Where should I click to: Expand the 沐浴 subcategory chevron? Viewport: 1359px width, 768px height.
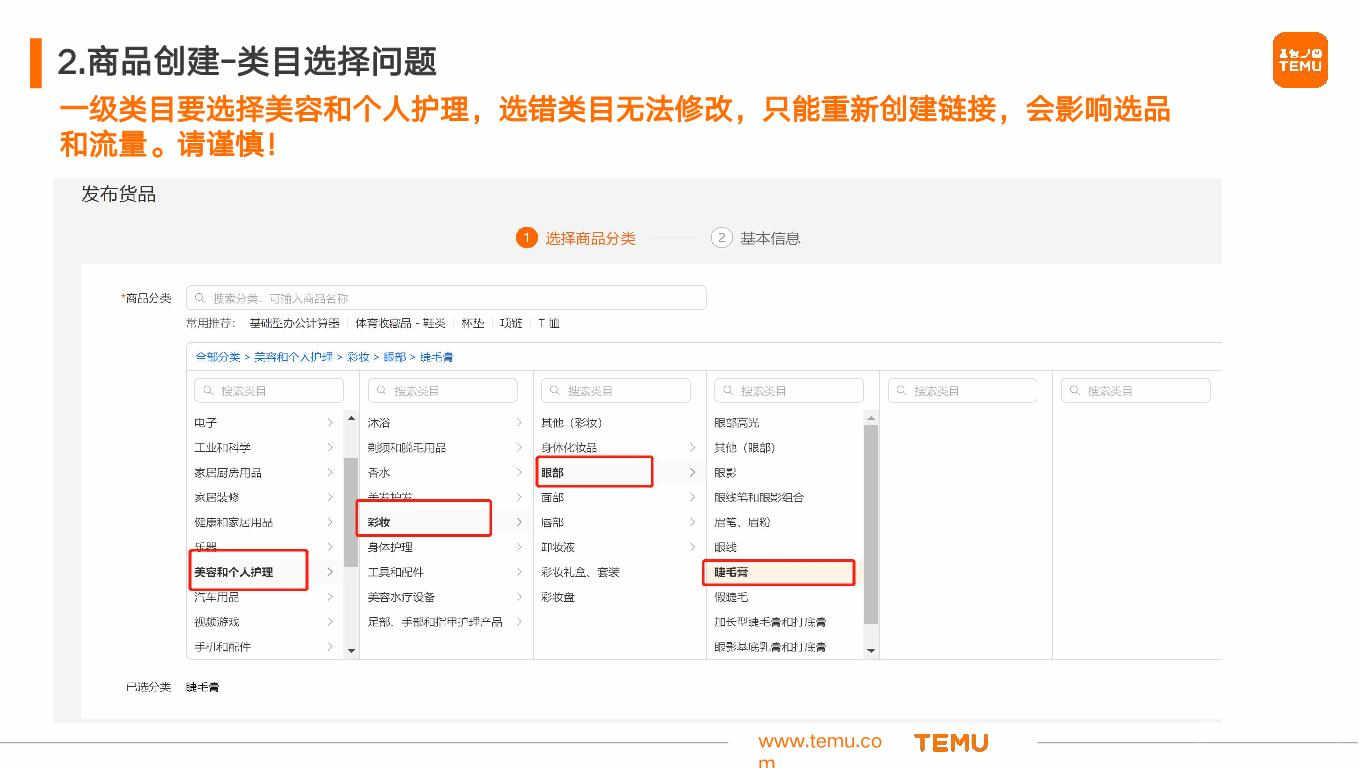(519, 423)
